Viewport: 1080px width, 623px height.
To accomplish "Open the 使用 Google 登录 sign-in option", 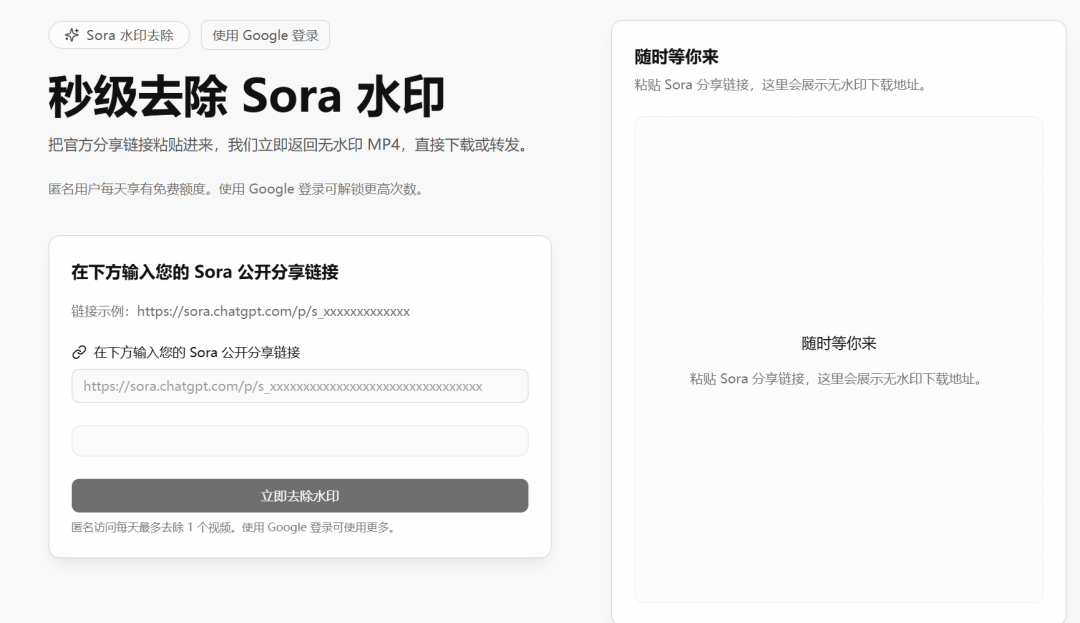I will tap(265, 35).
